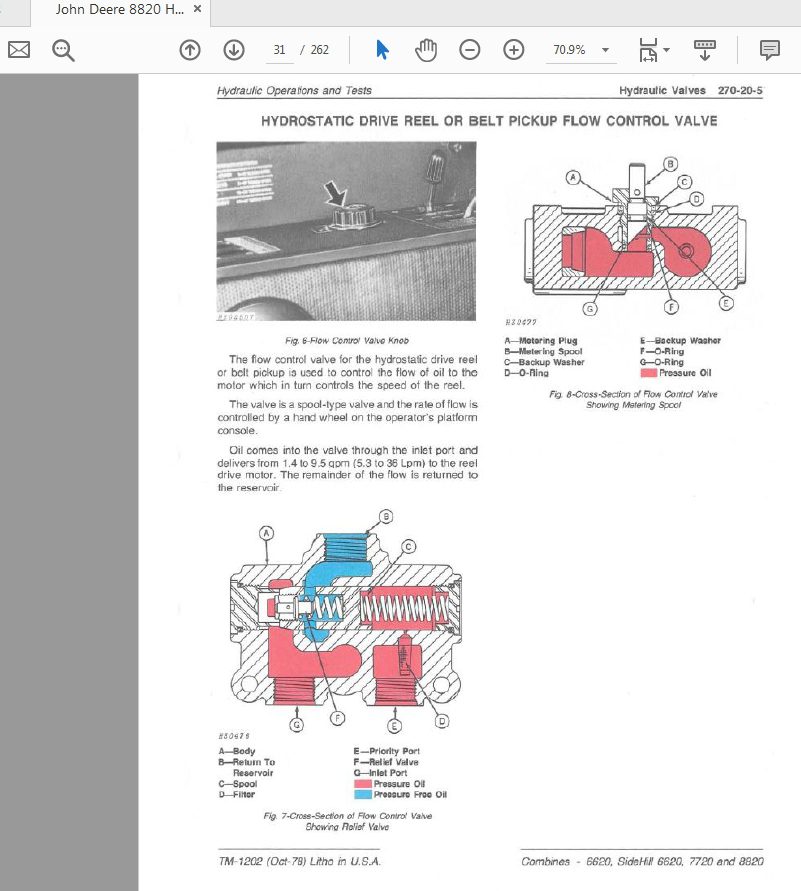Zoom in with the plus button
The width and height of the screenshot is (801, 891).
tap(514, 50)
